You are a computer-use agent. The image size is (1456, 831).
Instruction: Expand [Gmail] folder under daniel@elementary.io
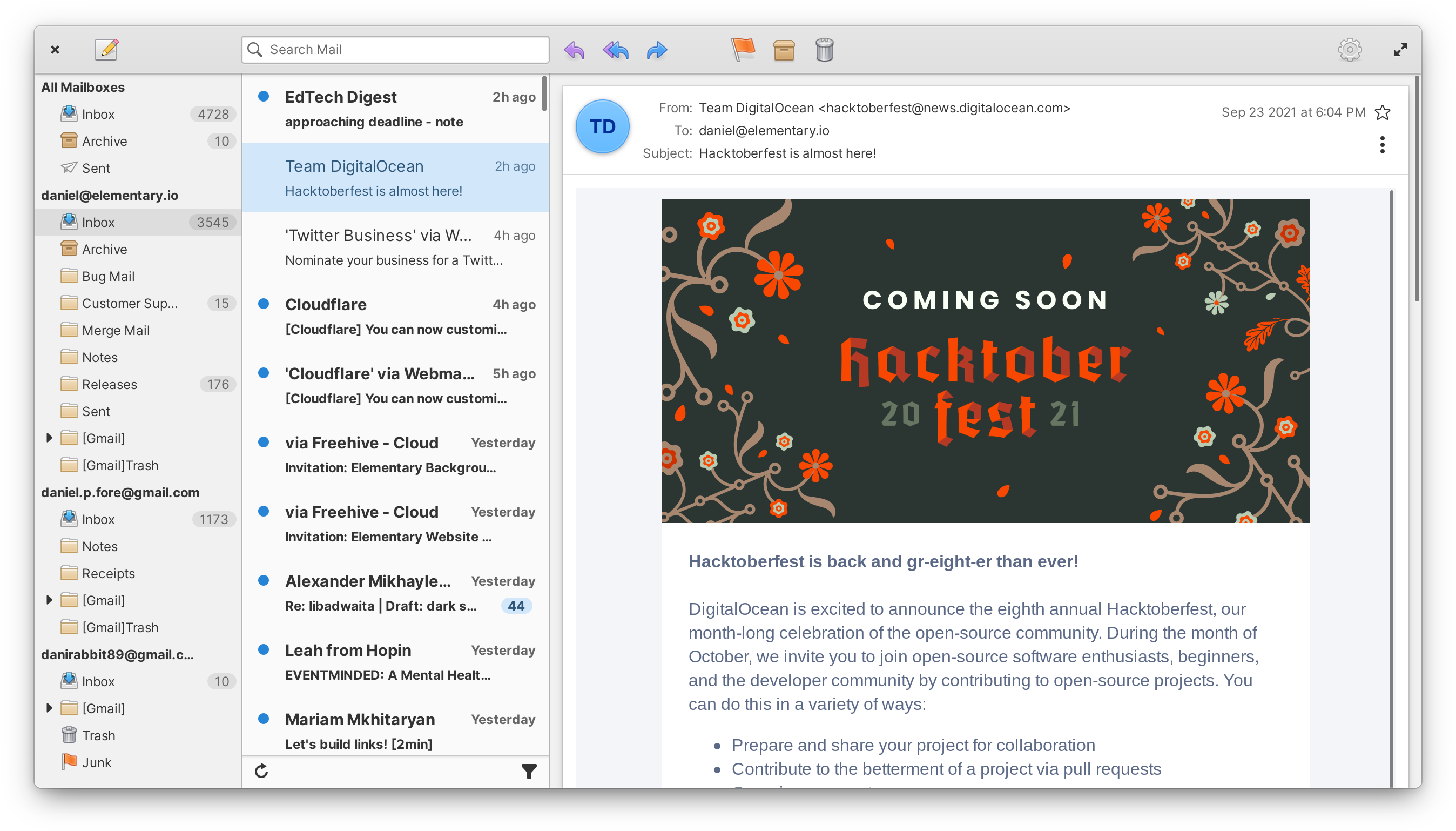point(49,438)
